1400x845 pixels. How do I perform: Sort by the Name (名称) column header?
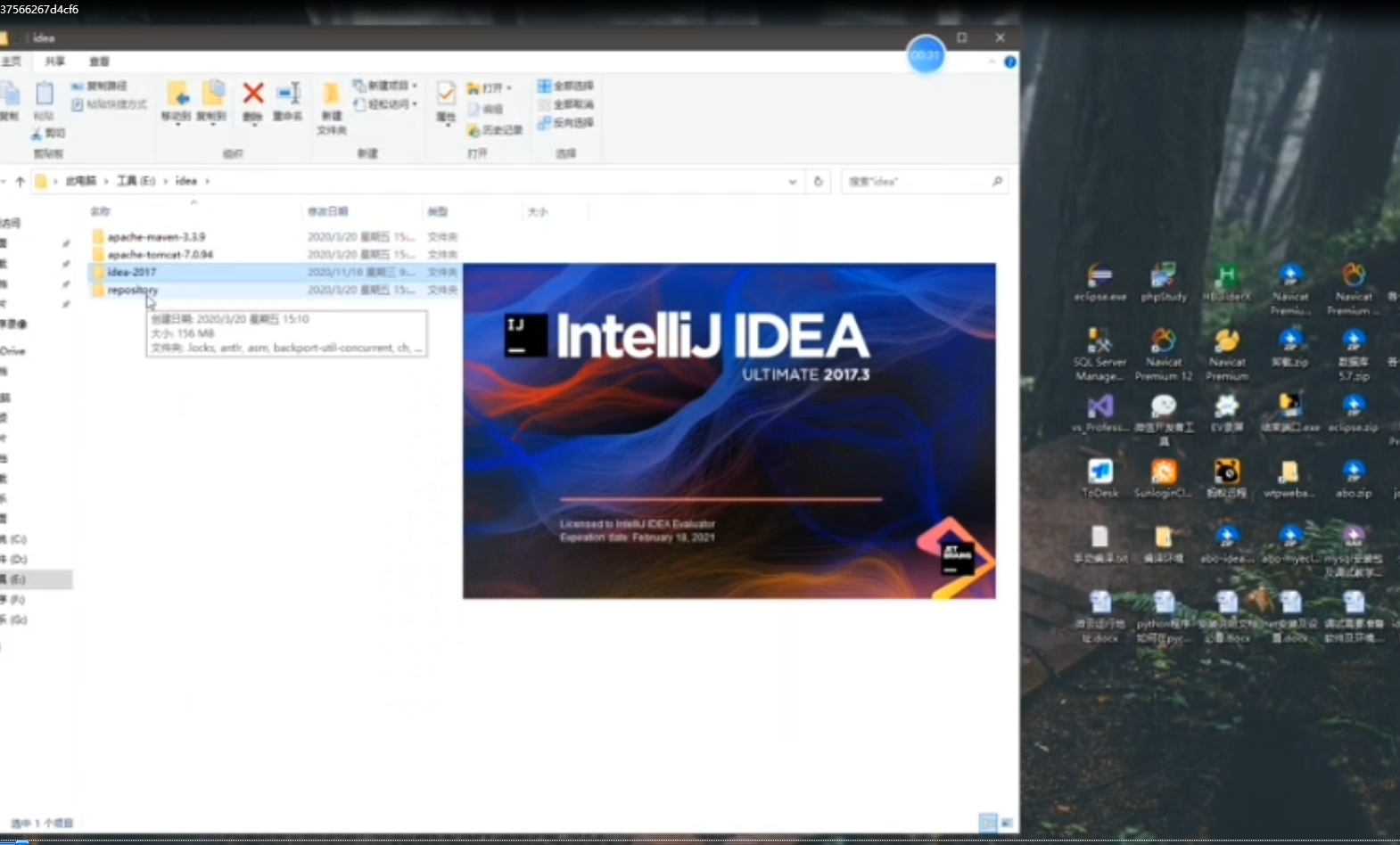100,212
